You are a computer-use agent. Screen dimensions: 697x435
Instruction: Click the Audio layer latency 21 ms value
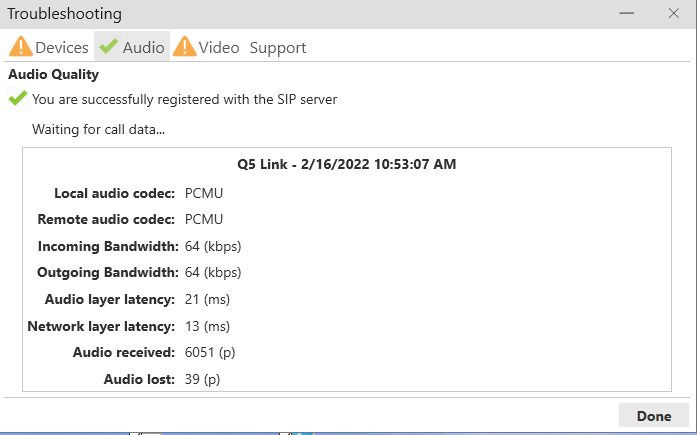[x=208, y=299]
